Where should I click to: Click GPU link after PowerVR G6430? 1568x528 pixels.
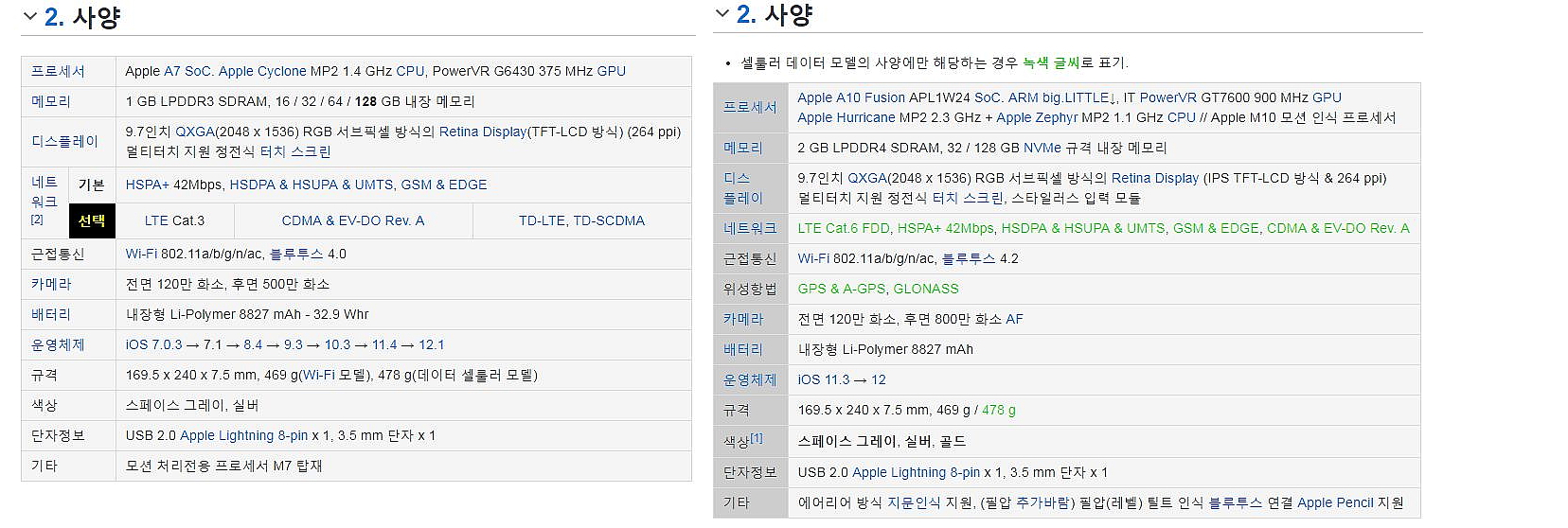pyautogui.click(x=611, y=71)
